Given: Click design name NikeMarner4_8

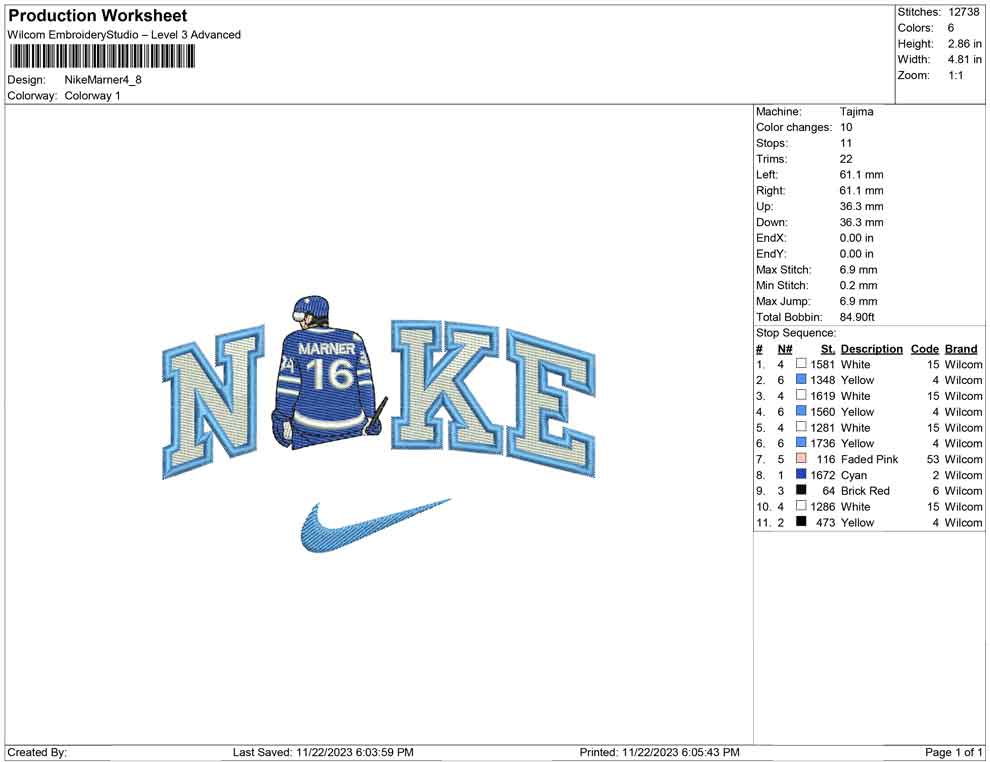Looking at the screenshot, I should [x=103, y=80].
